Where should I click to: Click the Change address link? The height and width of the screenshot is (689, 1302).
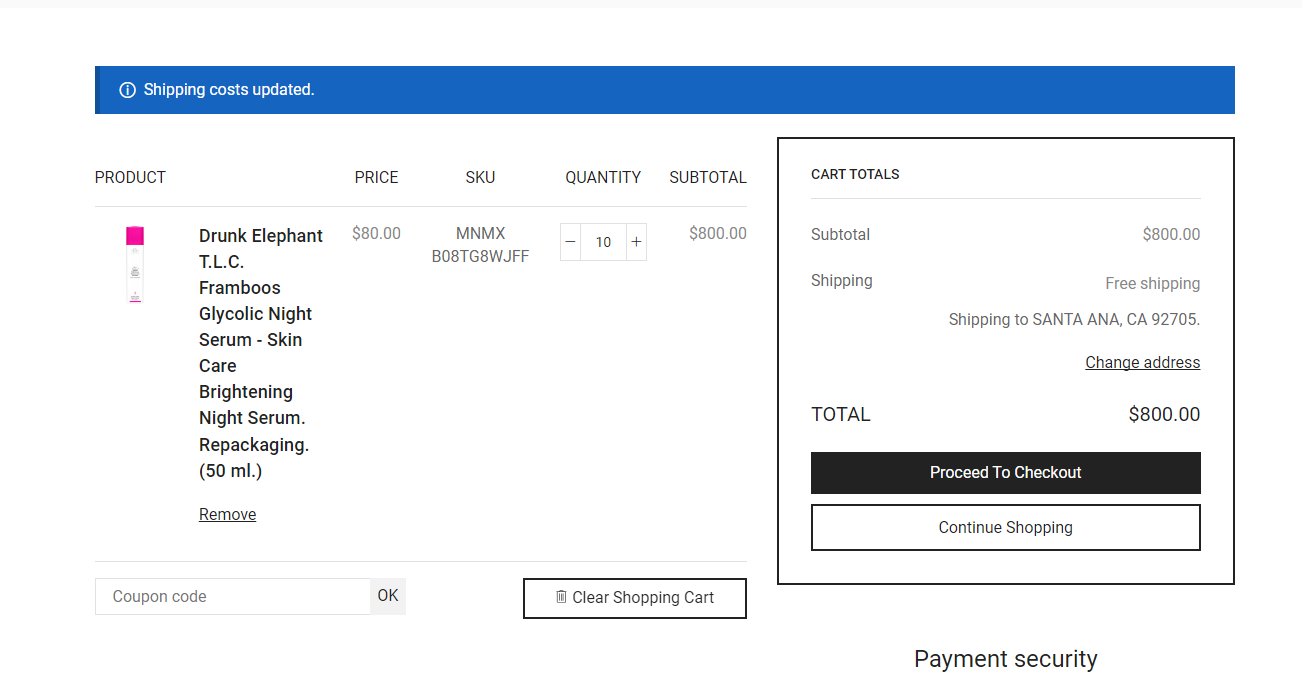tap(1143, 362)
